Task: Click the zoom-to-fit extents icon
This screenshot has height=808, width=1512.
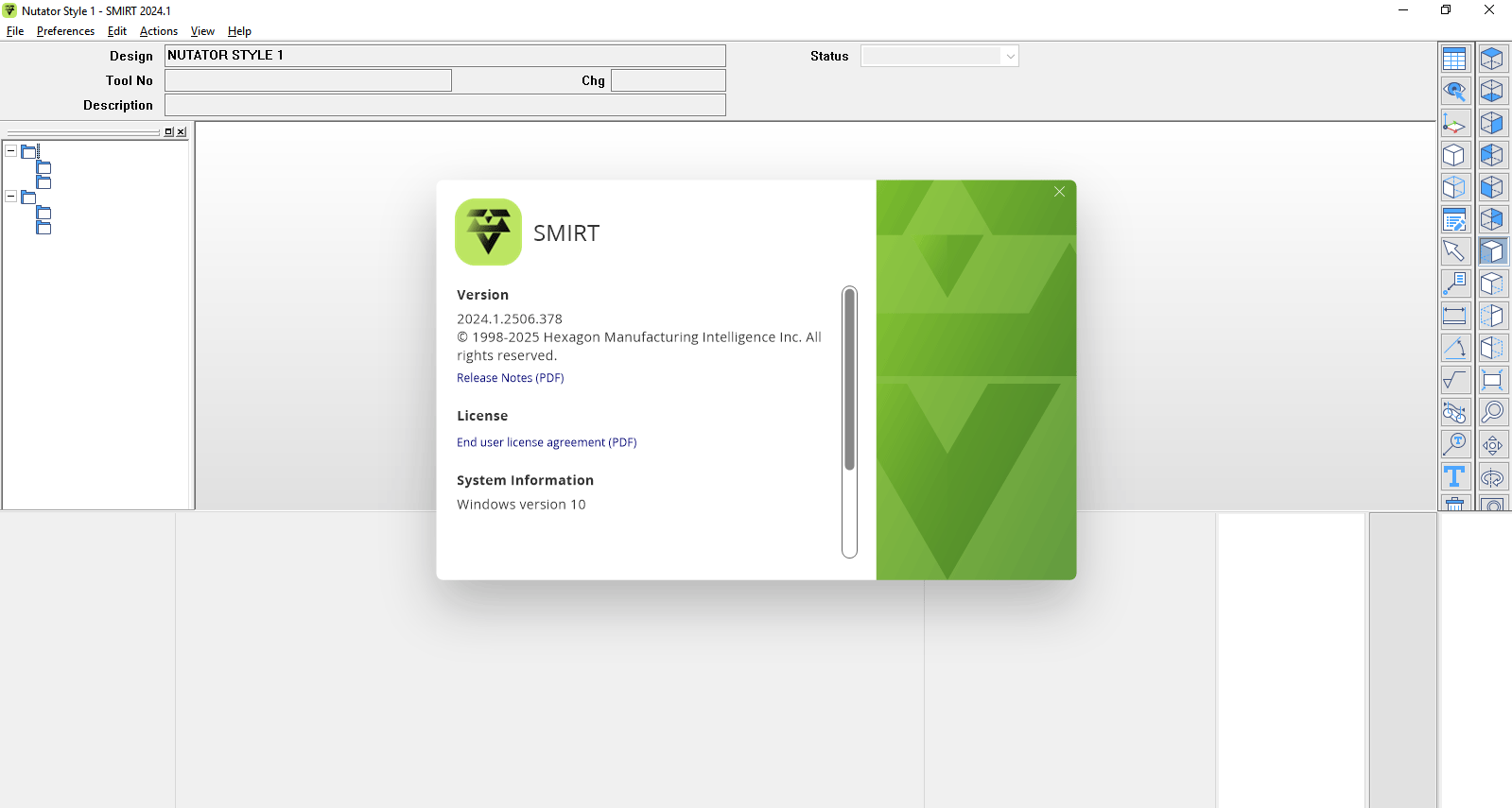Action: [x=1492, y=381]
